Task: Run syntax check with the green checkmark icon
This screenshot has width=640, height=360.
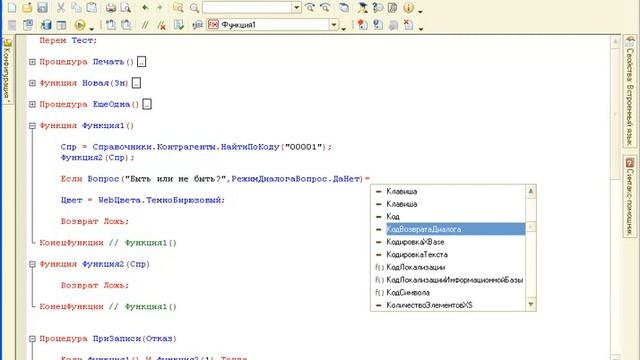Action: coord(179,25)
